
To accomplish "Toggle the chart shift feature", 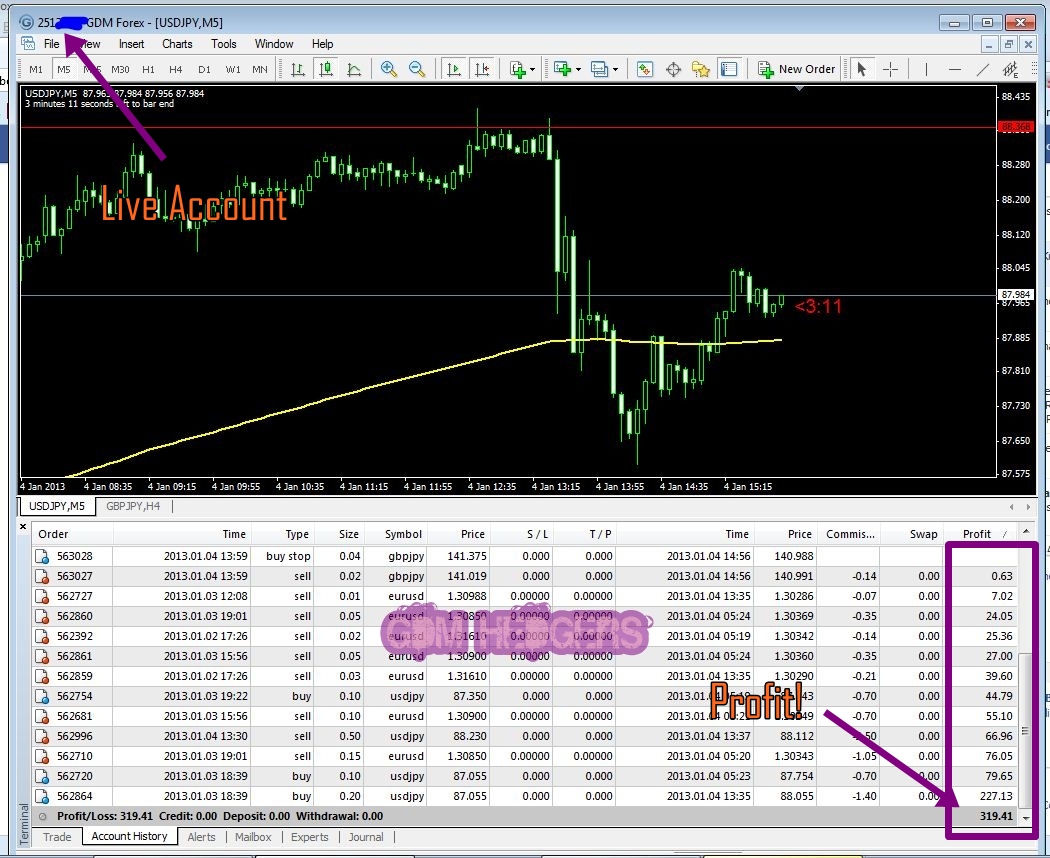I will [x=483, y=68].
